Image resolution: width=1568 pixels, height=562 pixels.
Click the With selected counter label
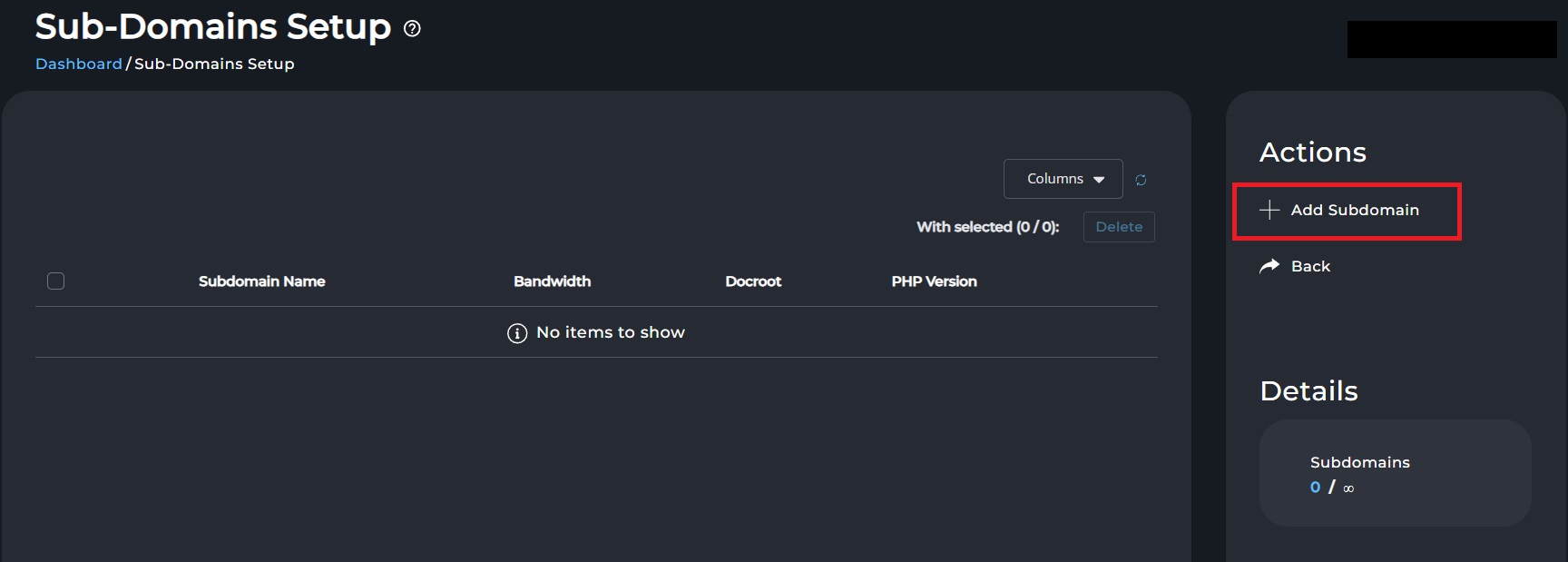[988, 227]
